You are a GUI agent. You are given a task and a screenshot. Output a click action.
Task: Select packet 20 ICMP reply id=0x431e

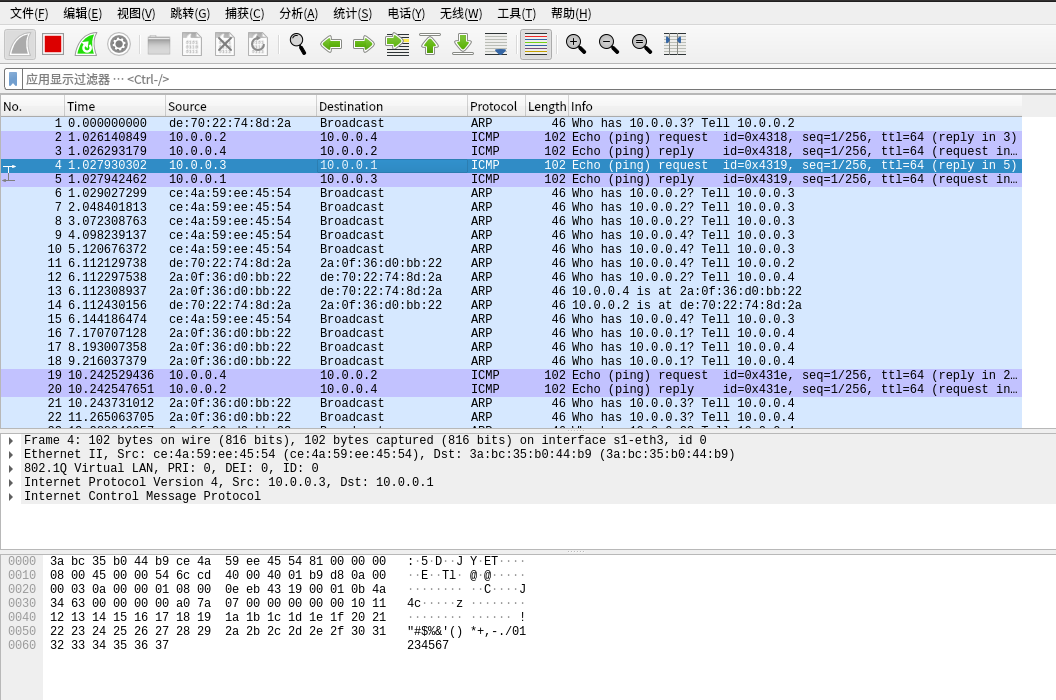pos(511,389)
